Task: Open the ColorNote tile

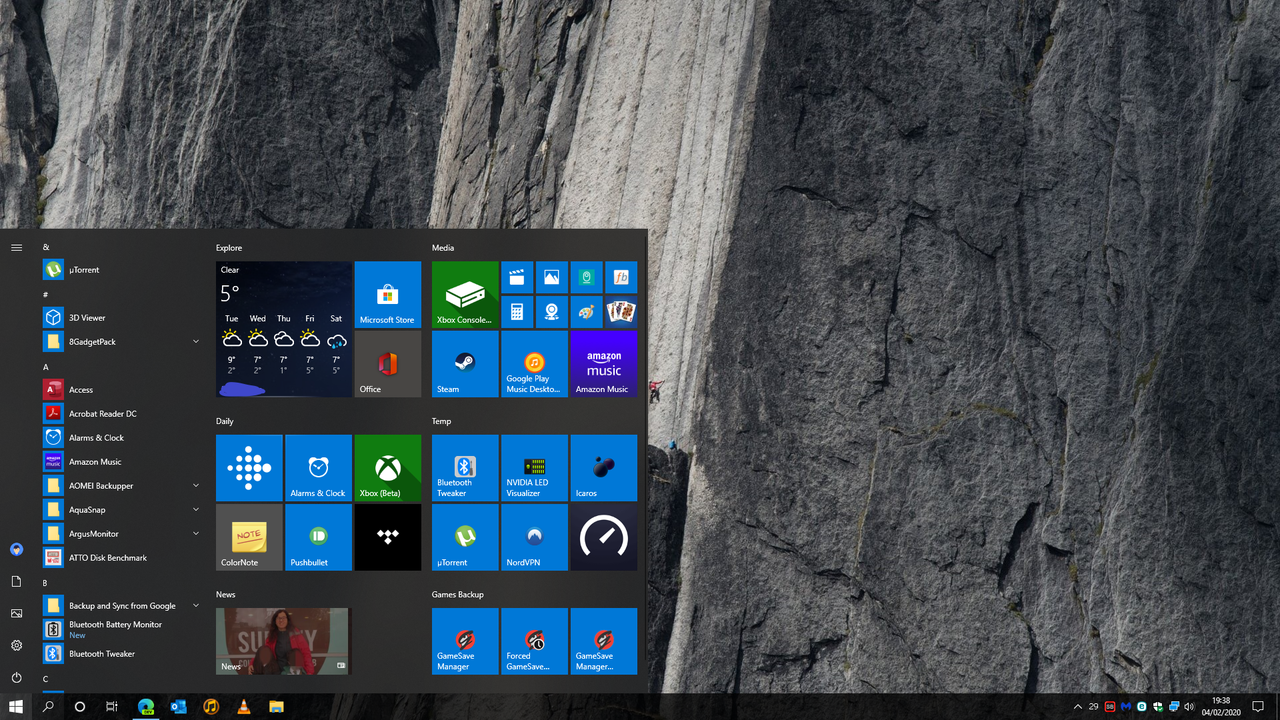Action: [x=249, y=537]
